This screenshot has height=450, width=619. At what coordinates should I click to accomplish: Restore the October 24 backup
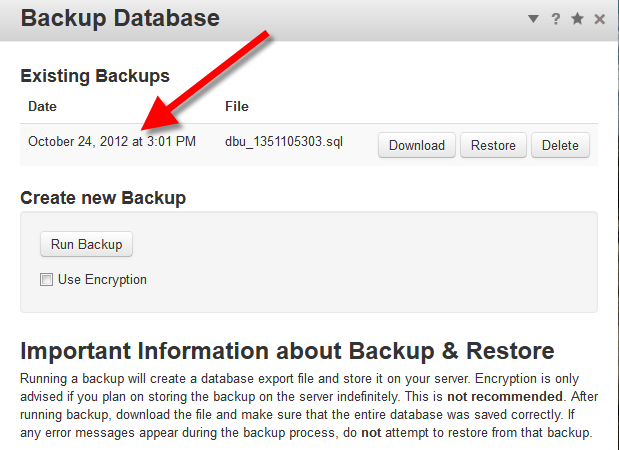[493, 145]
